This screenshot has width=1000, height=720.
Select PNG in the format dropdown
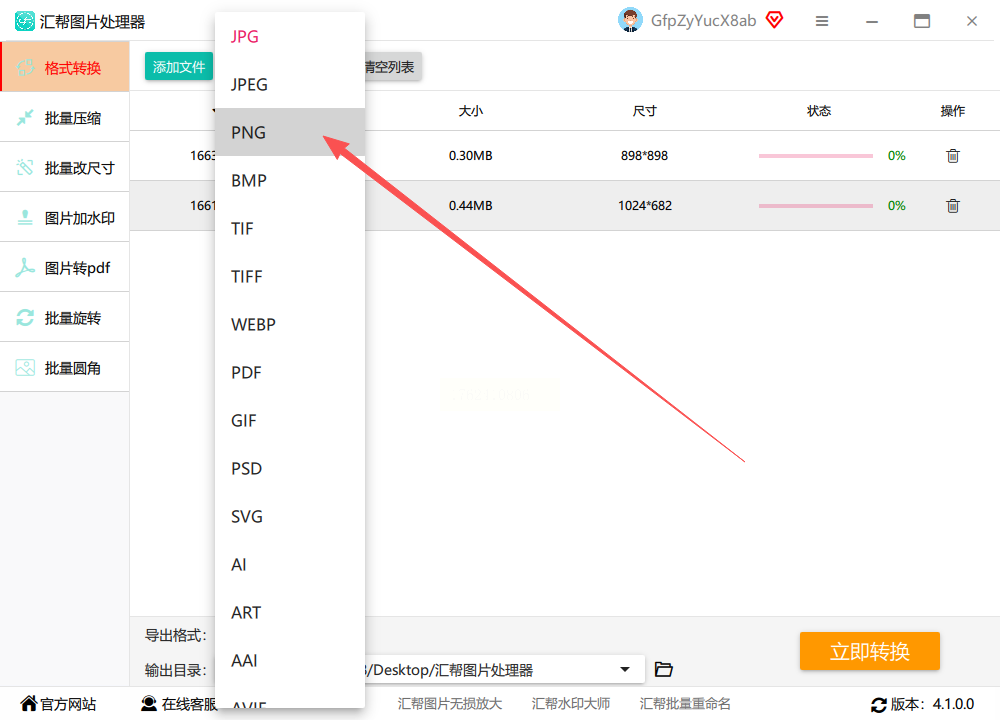click(x=290, y=132)
